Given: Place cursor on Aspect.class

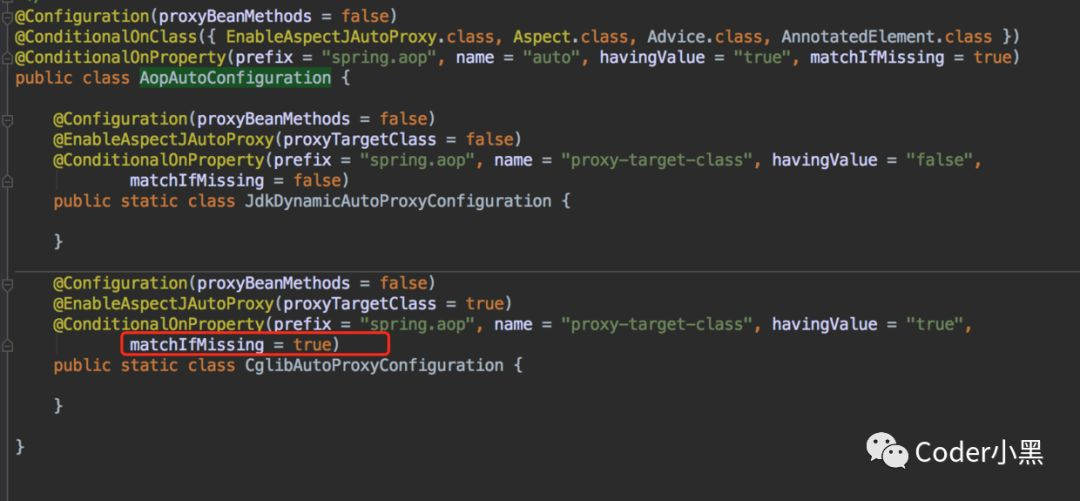Looking at the screenshot, I should [570, 37].
